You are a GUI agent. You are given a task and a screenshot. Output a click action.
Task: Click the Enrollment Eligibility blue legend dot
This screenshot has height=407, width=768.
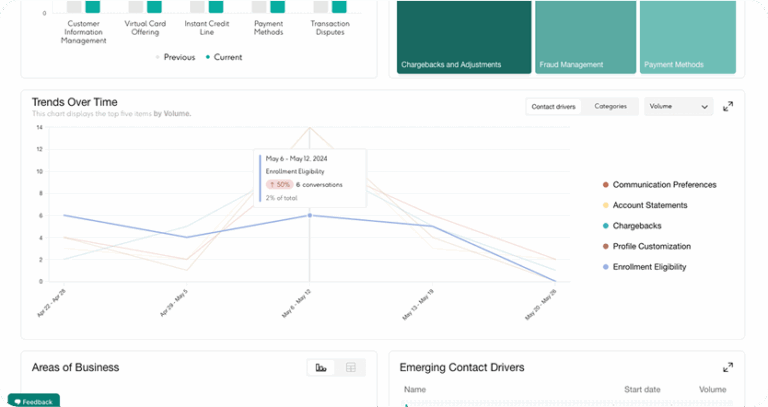(606, 267)
